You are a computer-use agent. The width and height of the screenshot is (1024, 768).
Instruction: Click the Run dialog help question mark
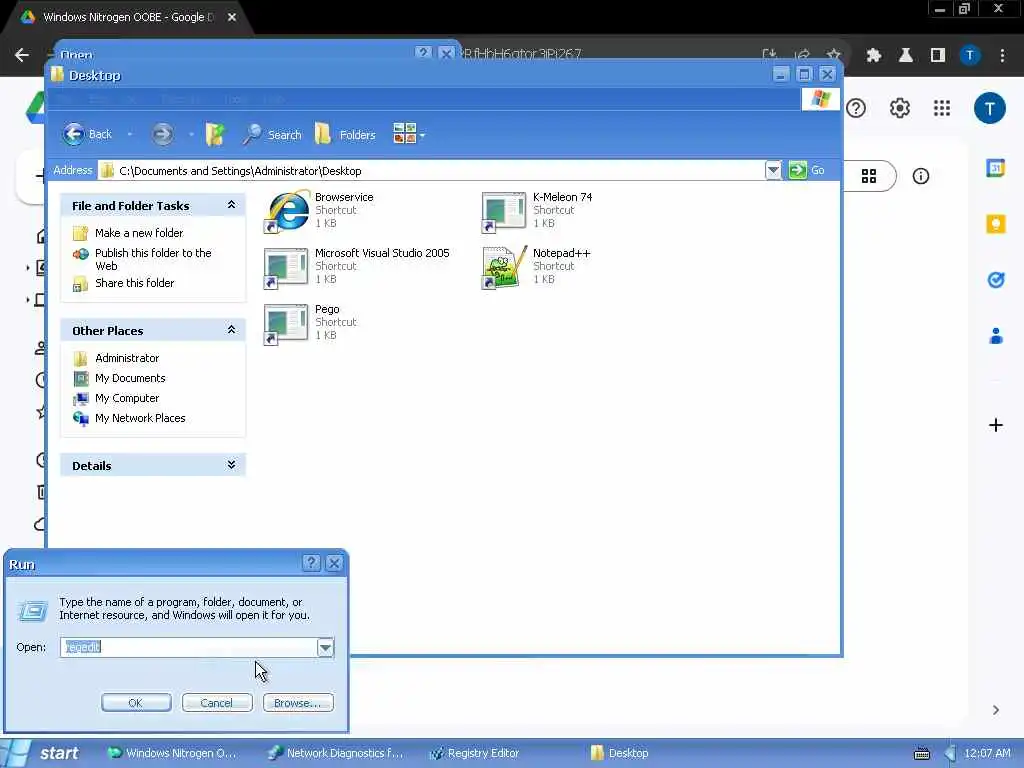click(x=312, y=563)
